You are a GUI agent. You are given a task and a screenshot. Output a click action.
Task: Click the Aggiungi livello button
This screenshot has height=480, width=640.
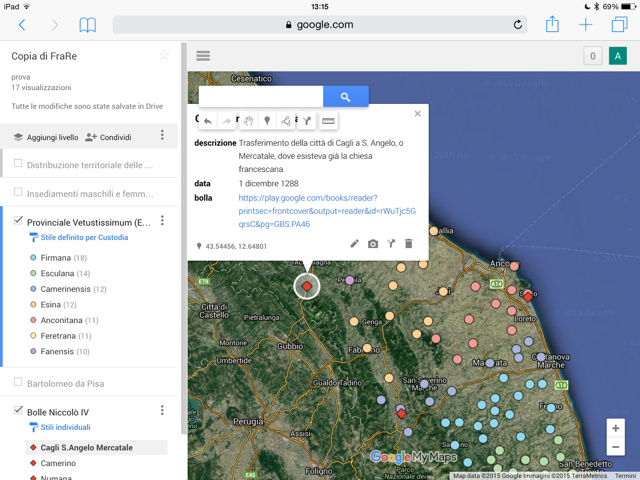(x=46, y=137)
